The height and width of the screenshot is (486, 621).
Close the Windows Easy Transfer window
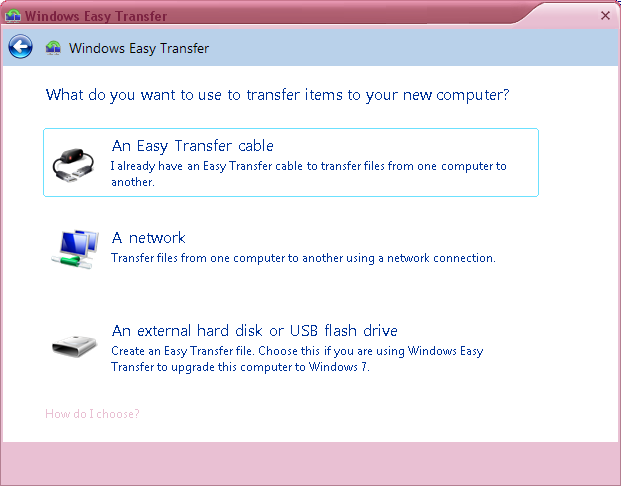pyautogui.click(x=605, y=15)
